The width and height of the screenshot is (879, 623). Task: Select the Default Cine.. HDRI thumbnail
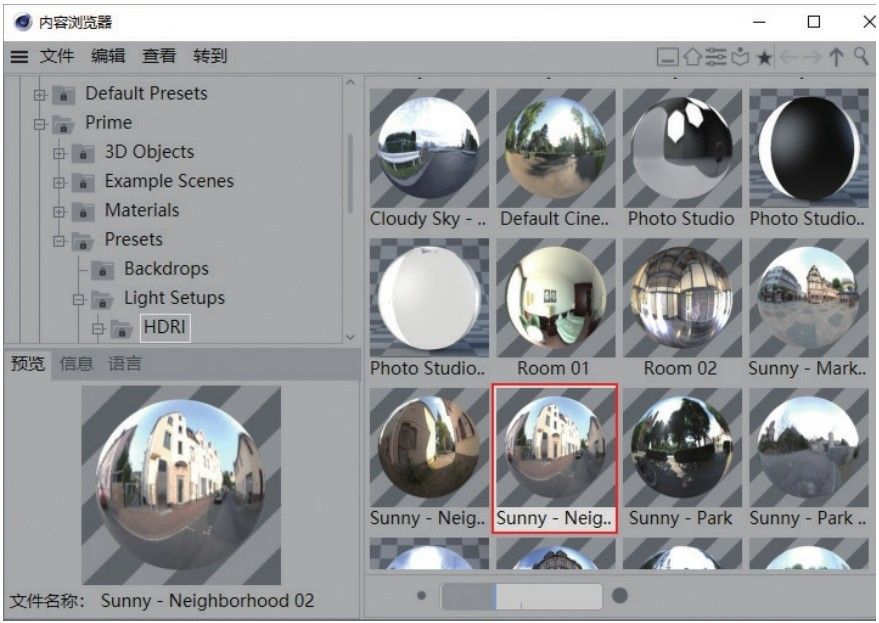[x=556, y=148]
